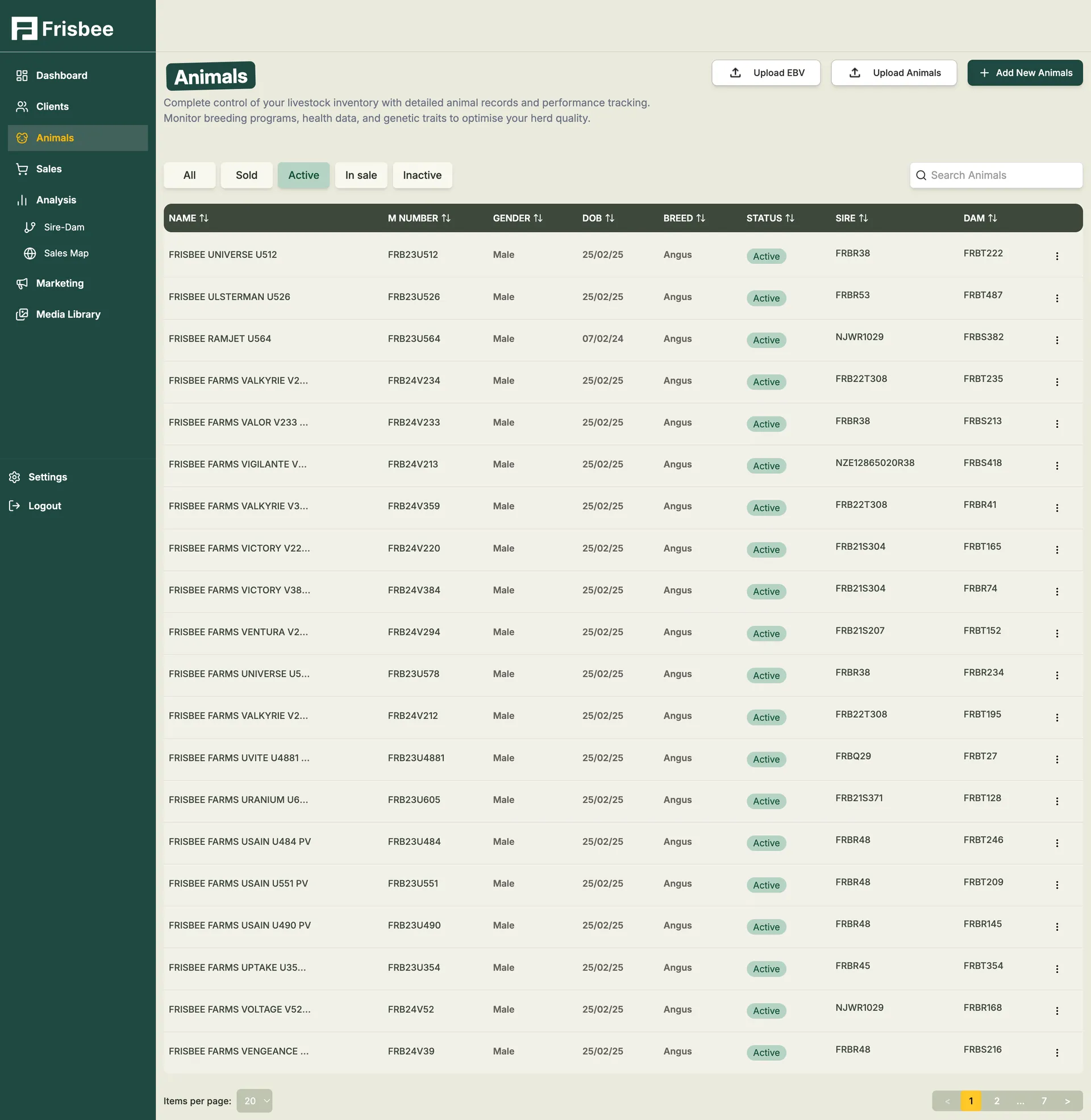Click the magnifier icon in Search Animals
Screen dimensions: 1091x1120
click(x=922, y=176)
